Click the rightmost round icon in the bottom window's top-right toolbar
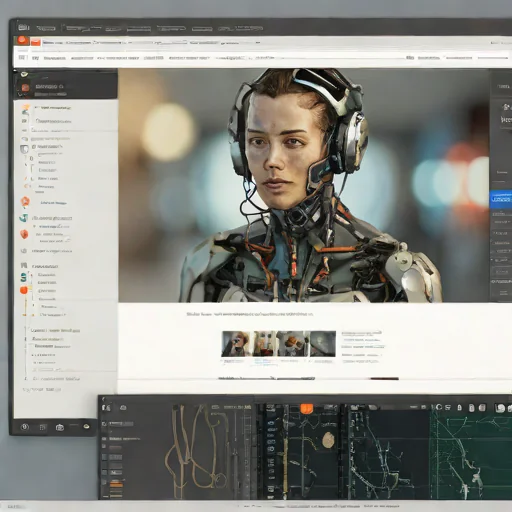 coord(500,408)
